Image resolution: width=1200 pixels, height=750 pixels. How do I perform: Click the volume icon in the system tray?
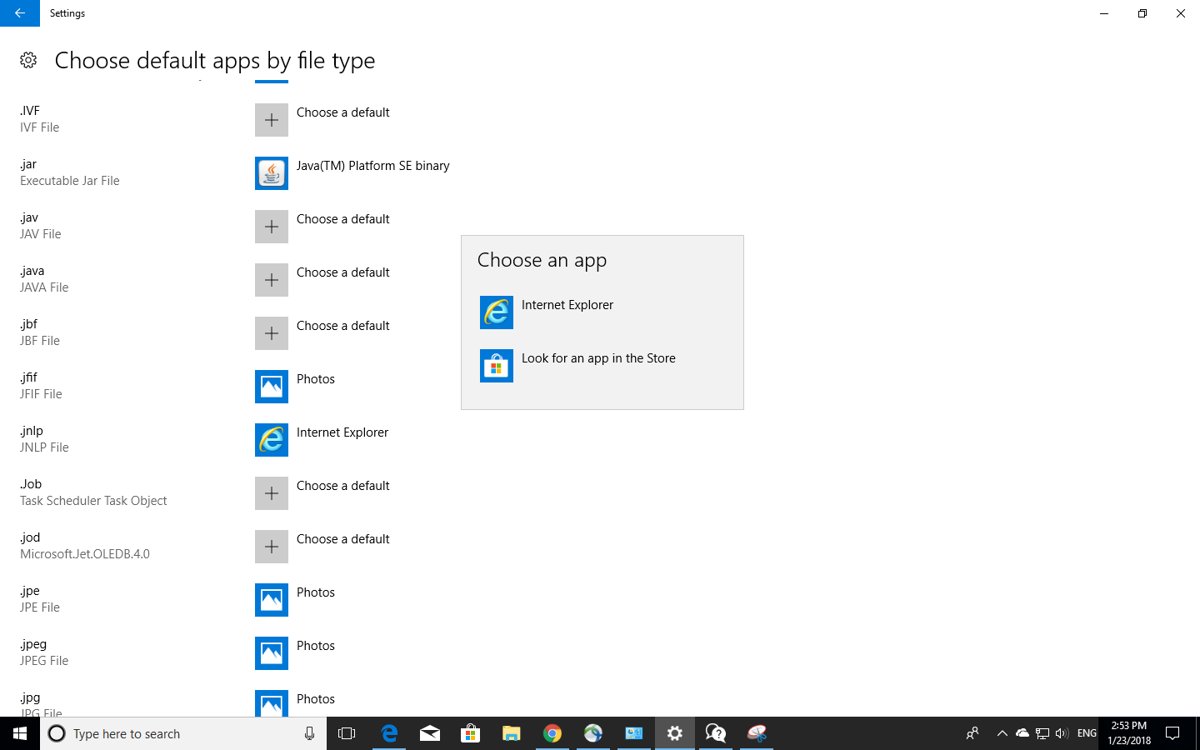pos(1061,734)
